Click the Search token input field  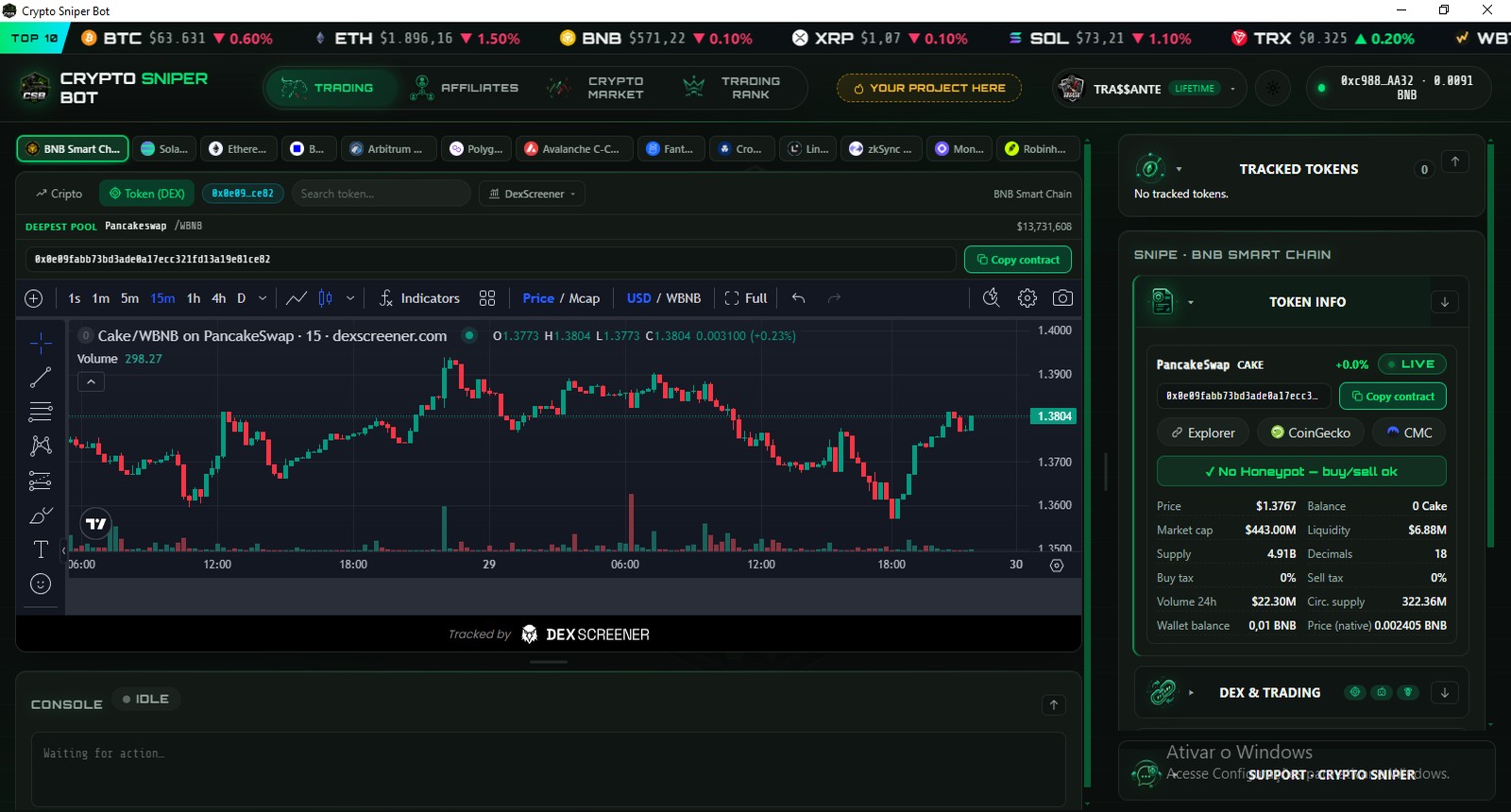pyautogui.click(x=382, y=194)
